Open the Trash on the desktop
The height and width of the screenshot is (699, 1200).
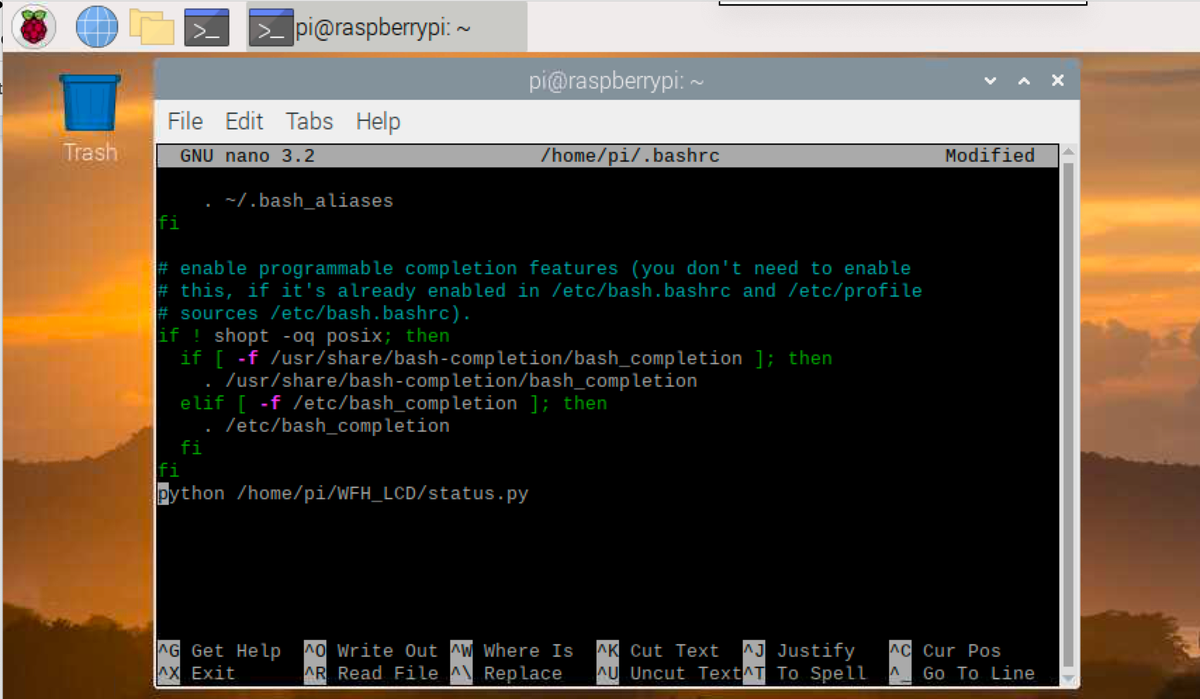pos(88,105)
